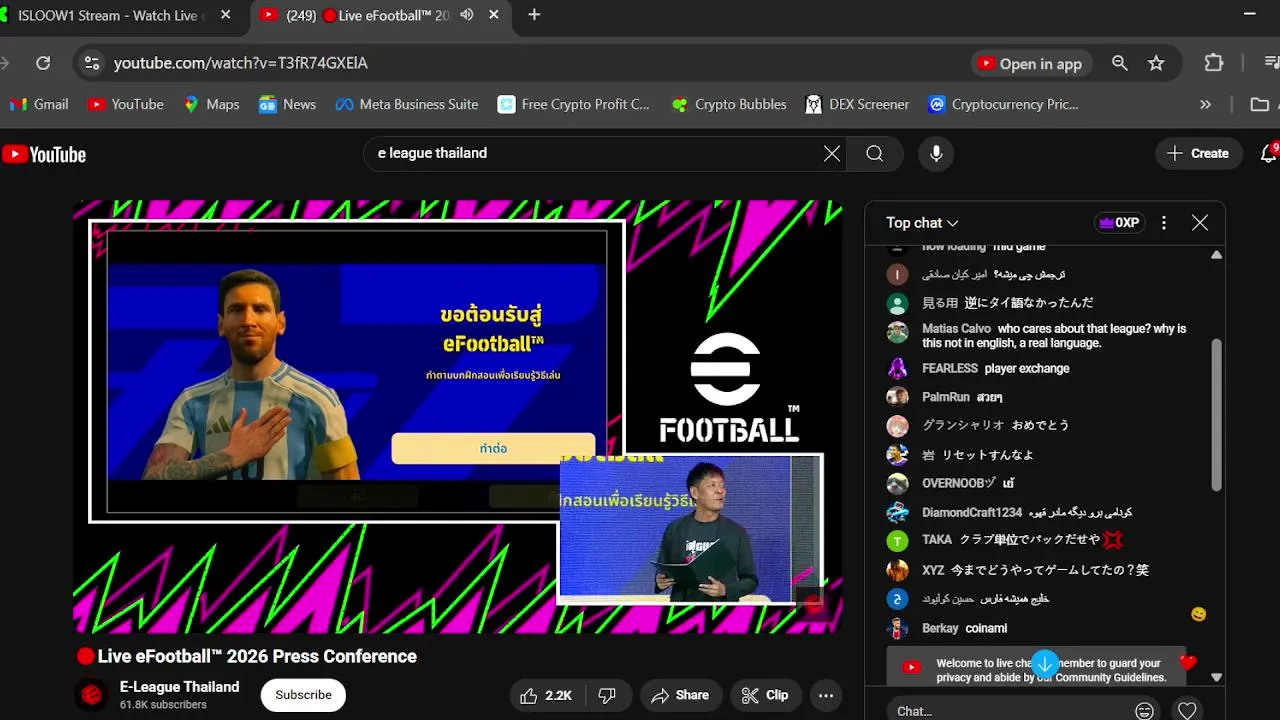This screenshot has width=1280, height=720.
Task: Open the Crypto Bubbles bookmark
Action: coord(729,104)
